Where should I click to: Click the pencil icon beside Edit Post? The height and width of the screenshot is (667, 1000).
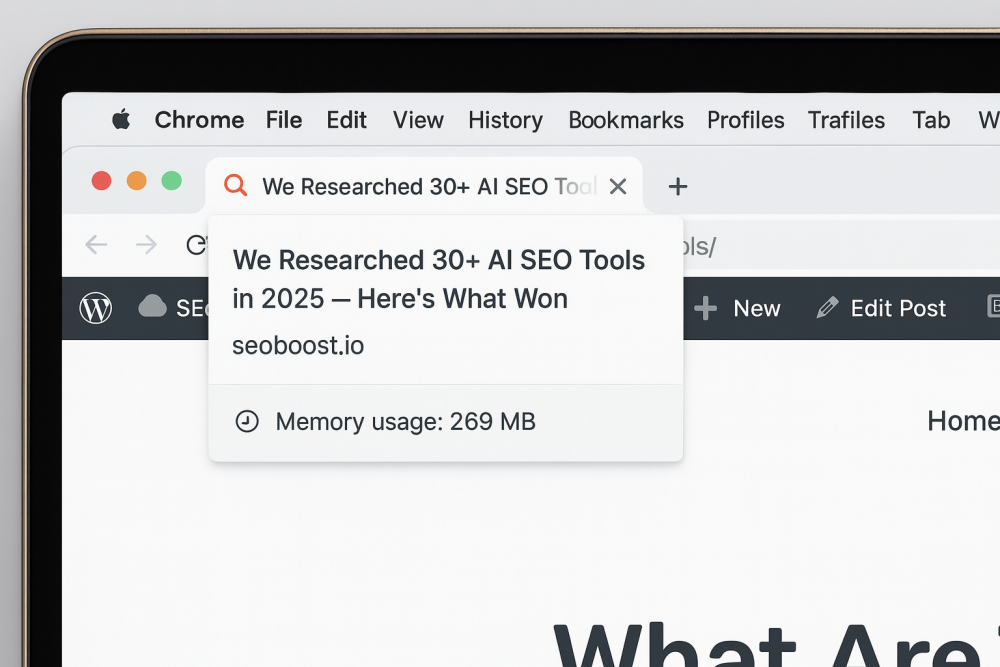click(827, 308)
